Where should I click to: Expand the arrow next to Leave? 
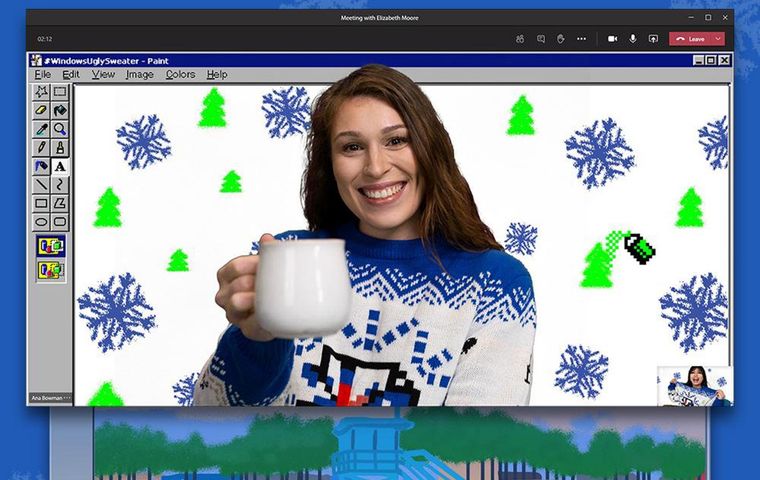[719, 39]
